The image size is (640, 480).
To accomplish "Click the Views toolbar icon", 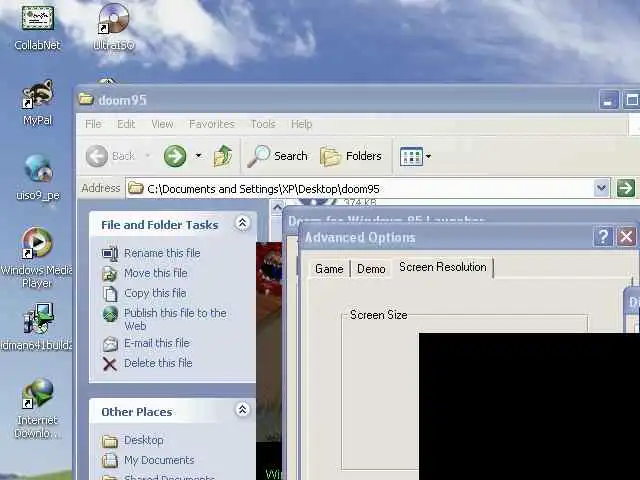I will click(x=411, y=156).
